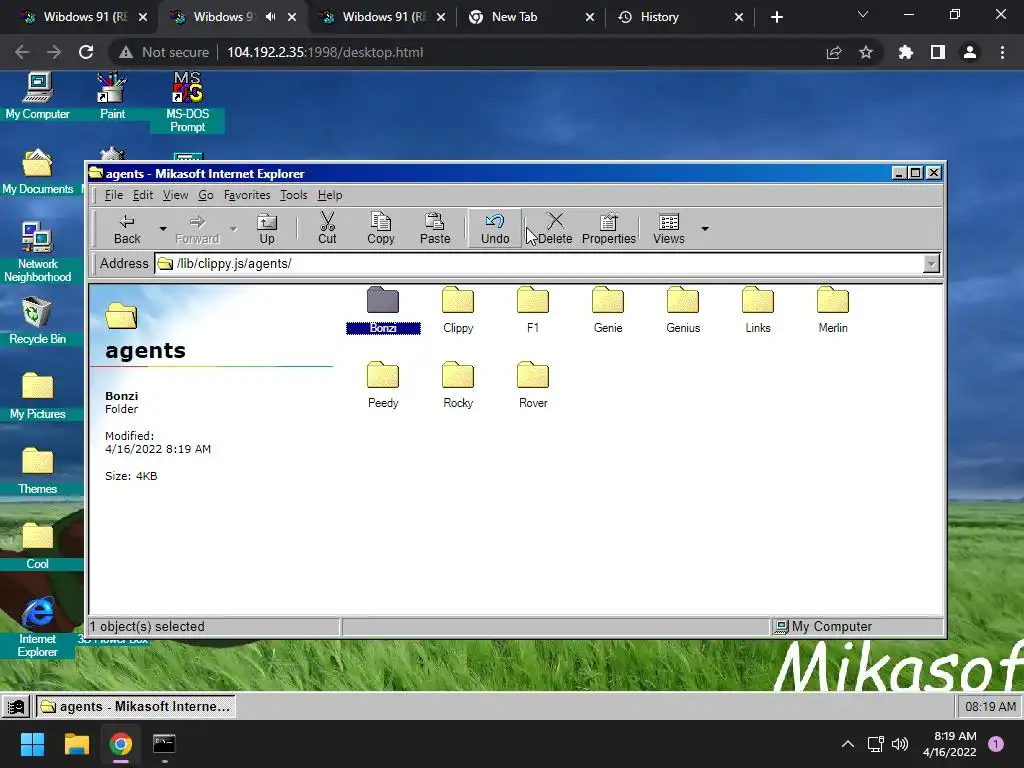Select the MS-DOS Prompt desktop icon

coord(187,103)
